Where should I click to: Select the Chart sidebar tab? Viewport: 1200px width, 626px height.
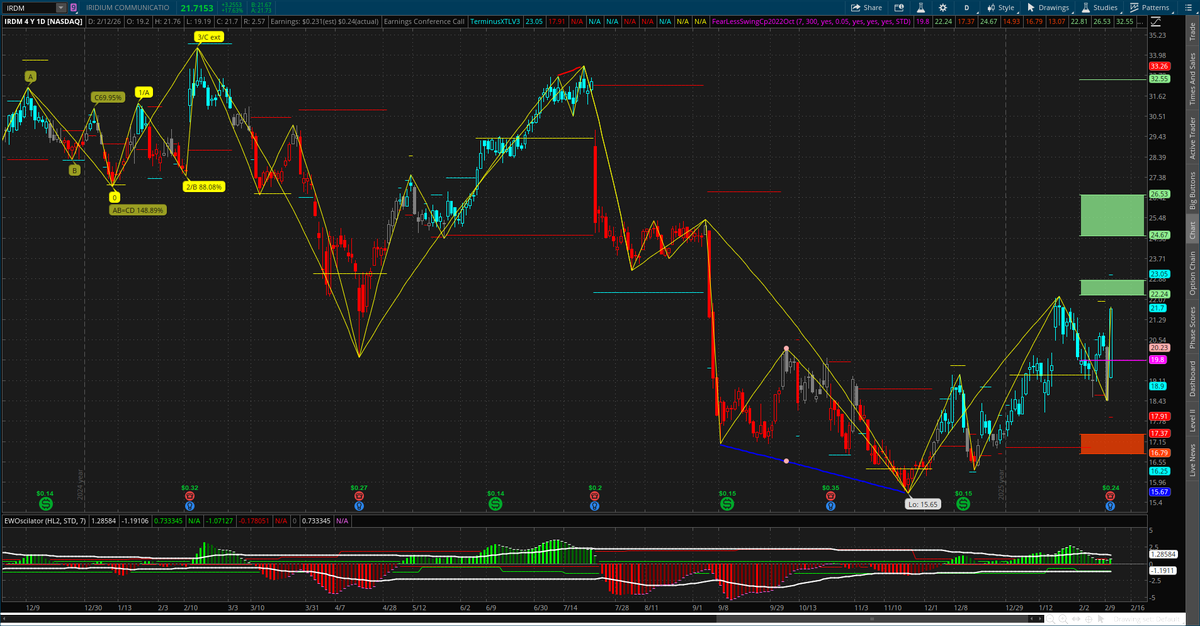click(1191, 229)
